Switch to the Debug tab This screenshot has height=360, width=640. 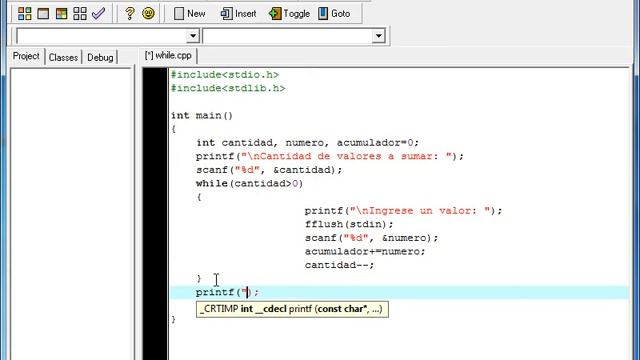[x=100, y=57]
